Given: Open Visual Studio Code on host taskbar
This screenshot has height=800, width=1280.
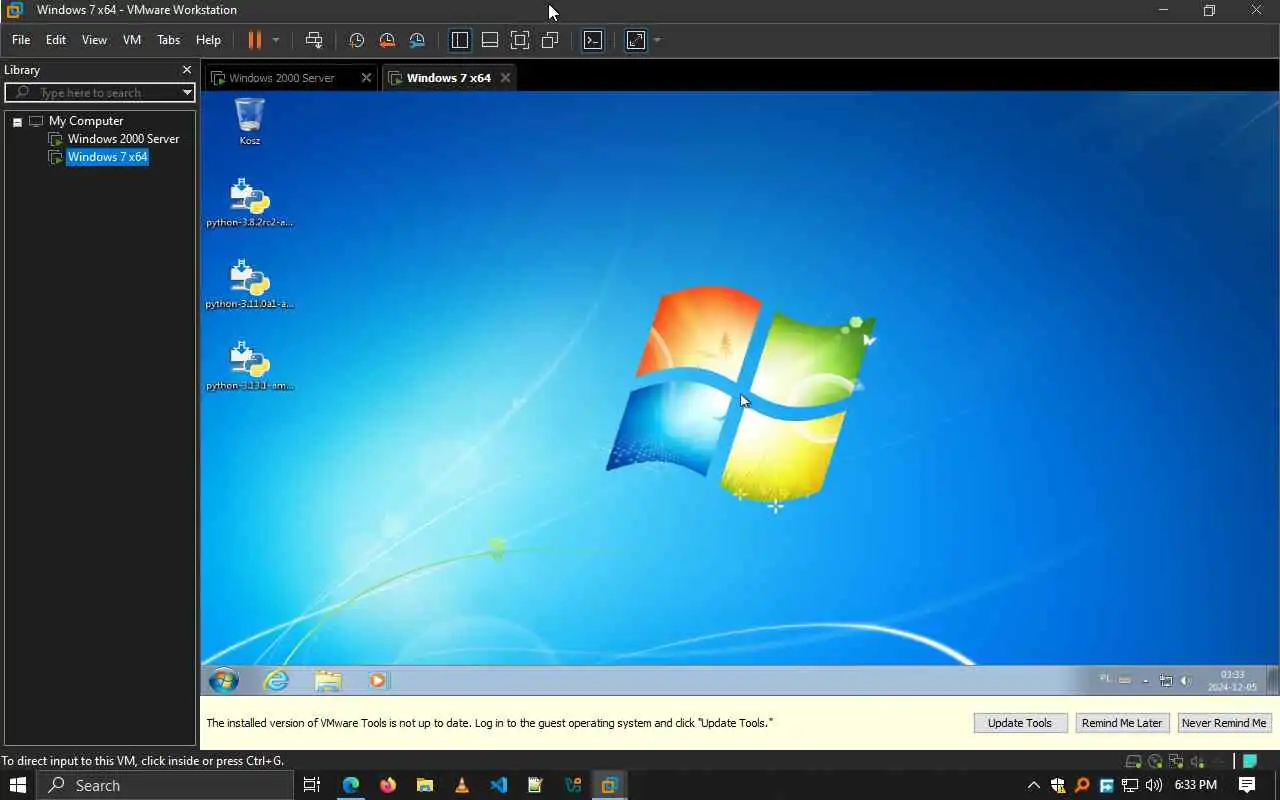Looking at the screenshot, I should (499, 785).
